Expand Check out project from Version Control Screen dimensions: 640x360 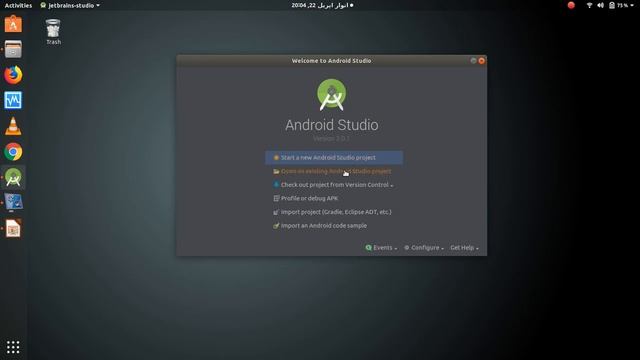(334, 185)
